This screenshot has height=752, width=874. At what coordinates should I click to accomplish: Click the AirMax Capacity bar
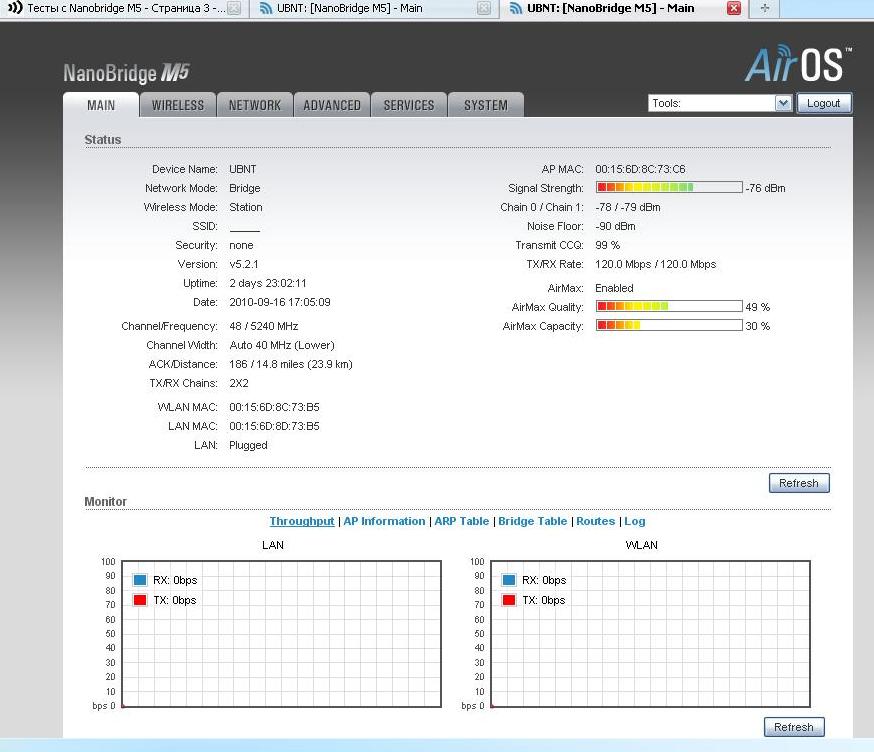coord(669,325)
